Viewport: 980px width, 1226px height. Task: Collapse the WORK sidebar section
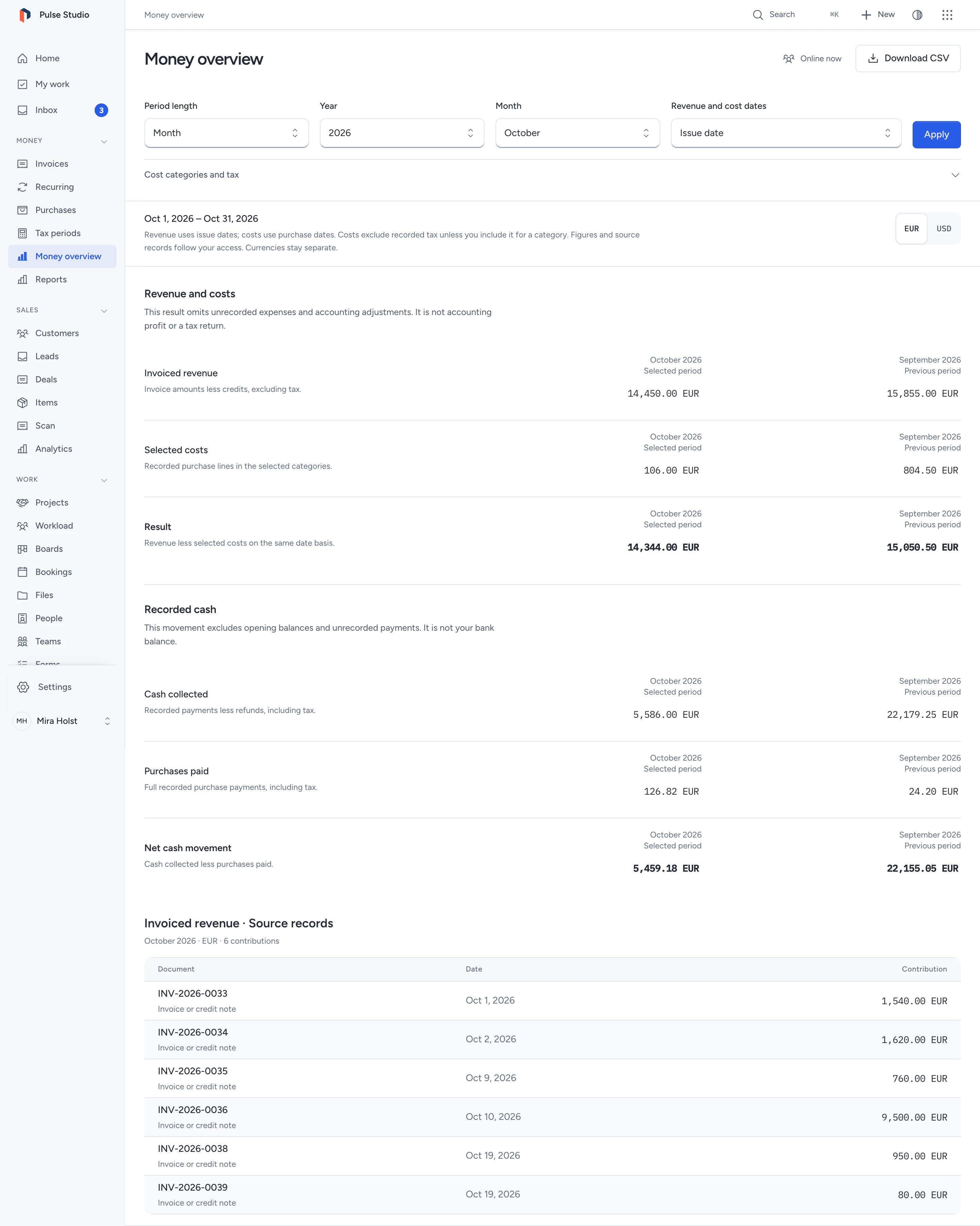[104, 480]
